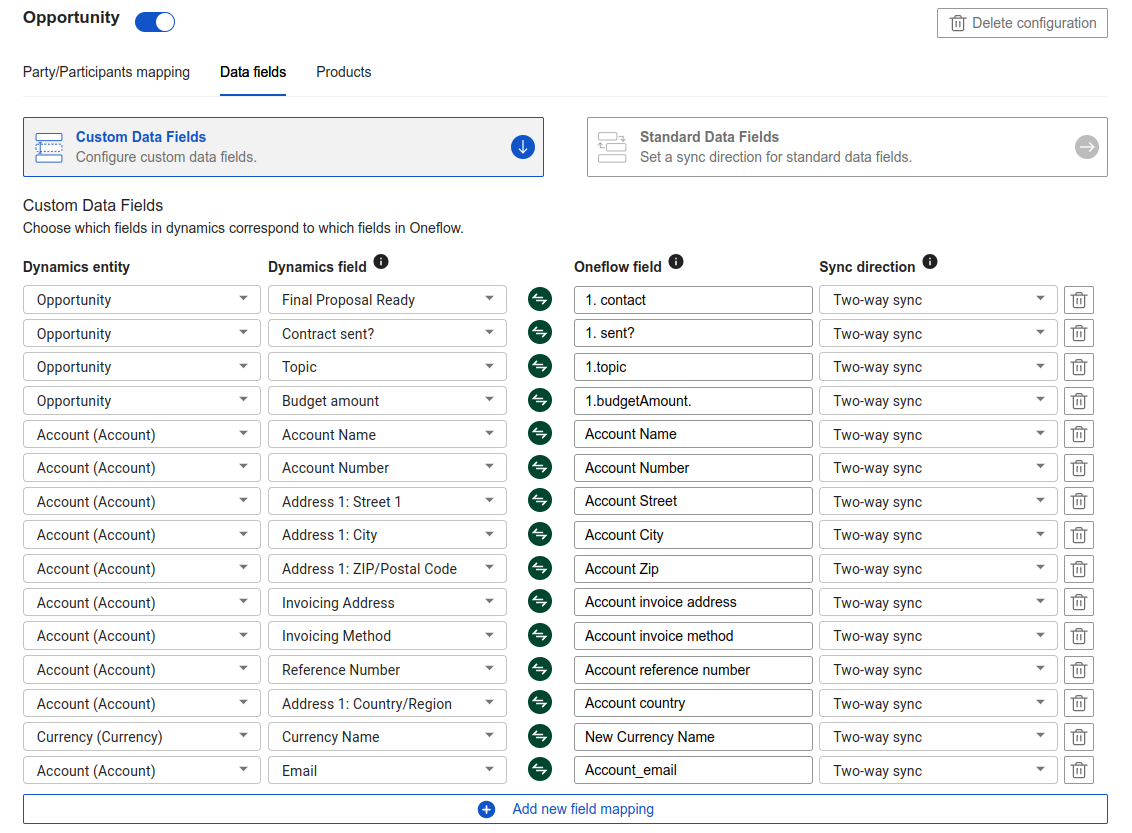The width and height of the screenshot is (1132, 833).
Task: Select the Data fields tab
Action: click(253, 72)
